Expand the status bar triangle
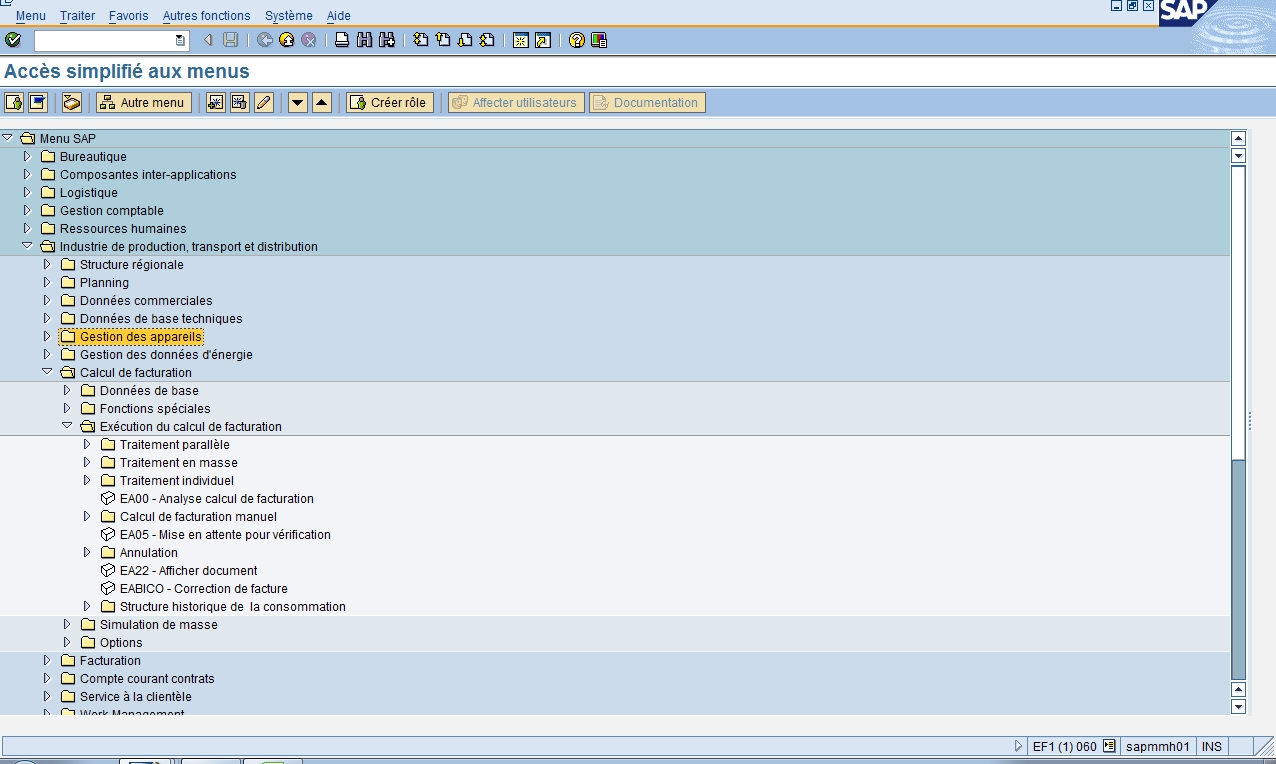 (1019, 746)
